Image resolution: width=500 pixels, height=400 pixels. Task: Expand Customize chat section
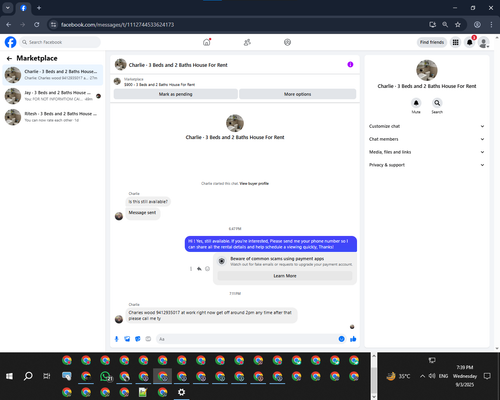(426, 126)
